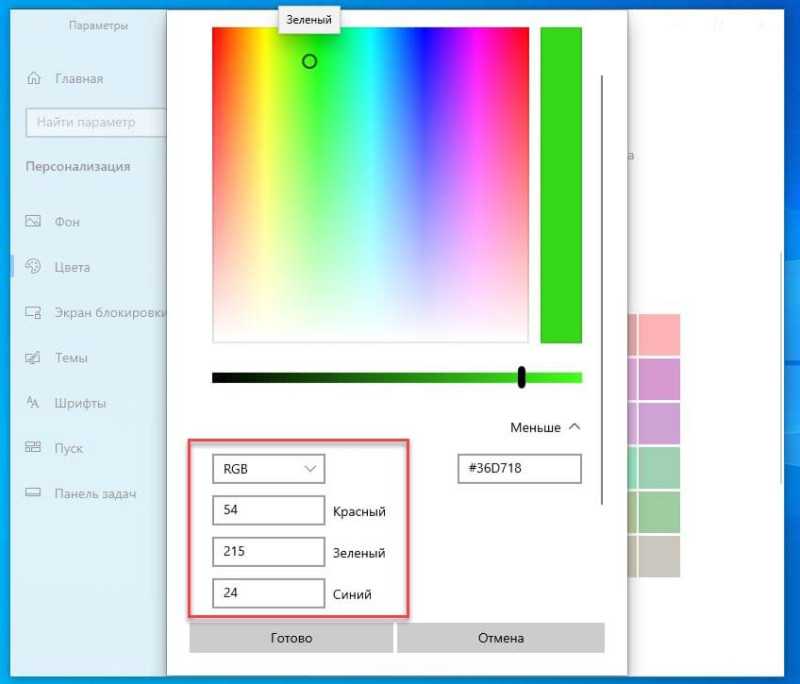Click the Найти параметр search box
The image size is (800, 684).
96,122
